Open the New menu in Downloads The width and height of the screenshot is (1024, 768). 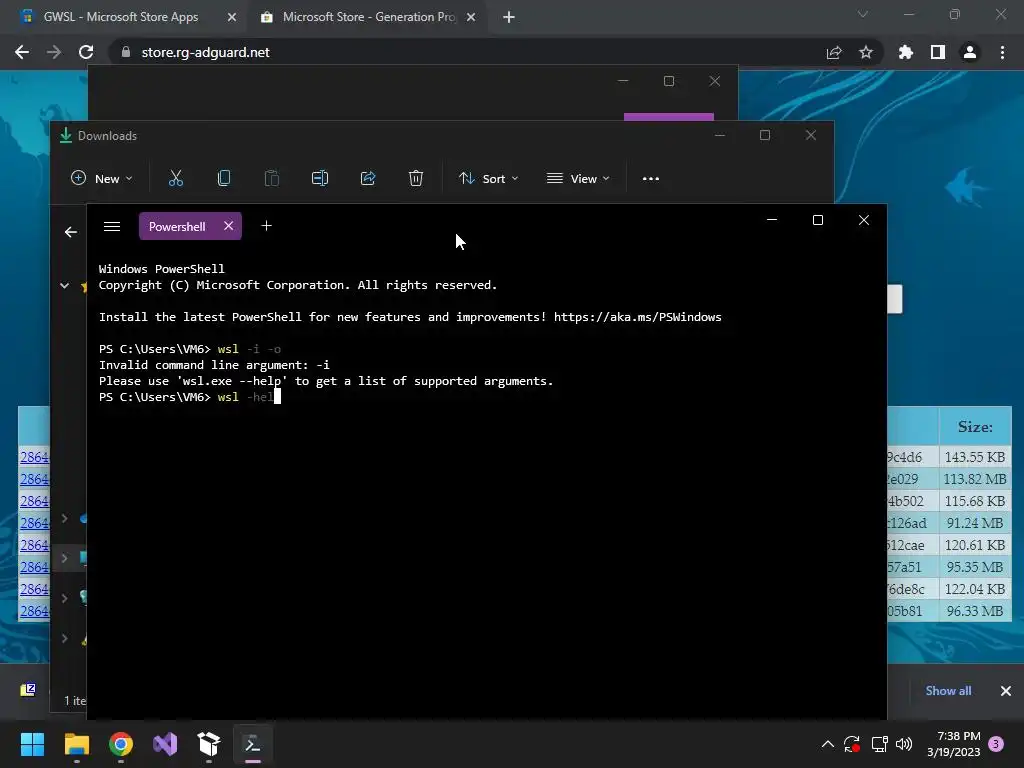[x=102, y=178]
